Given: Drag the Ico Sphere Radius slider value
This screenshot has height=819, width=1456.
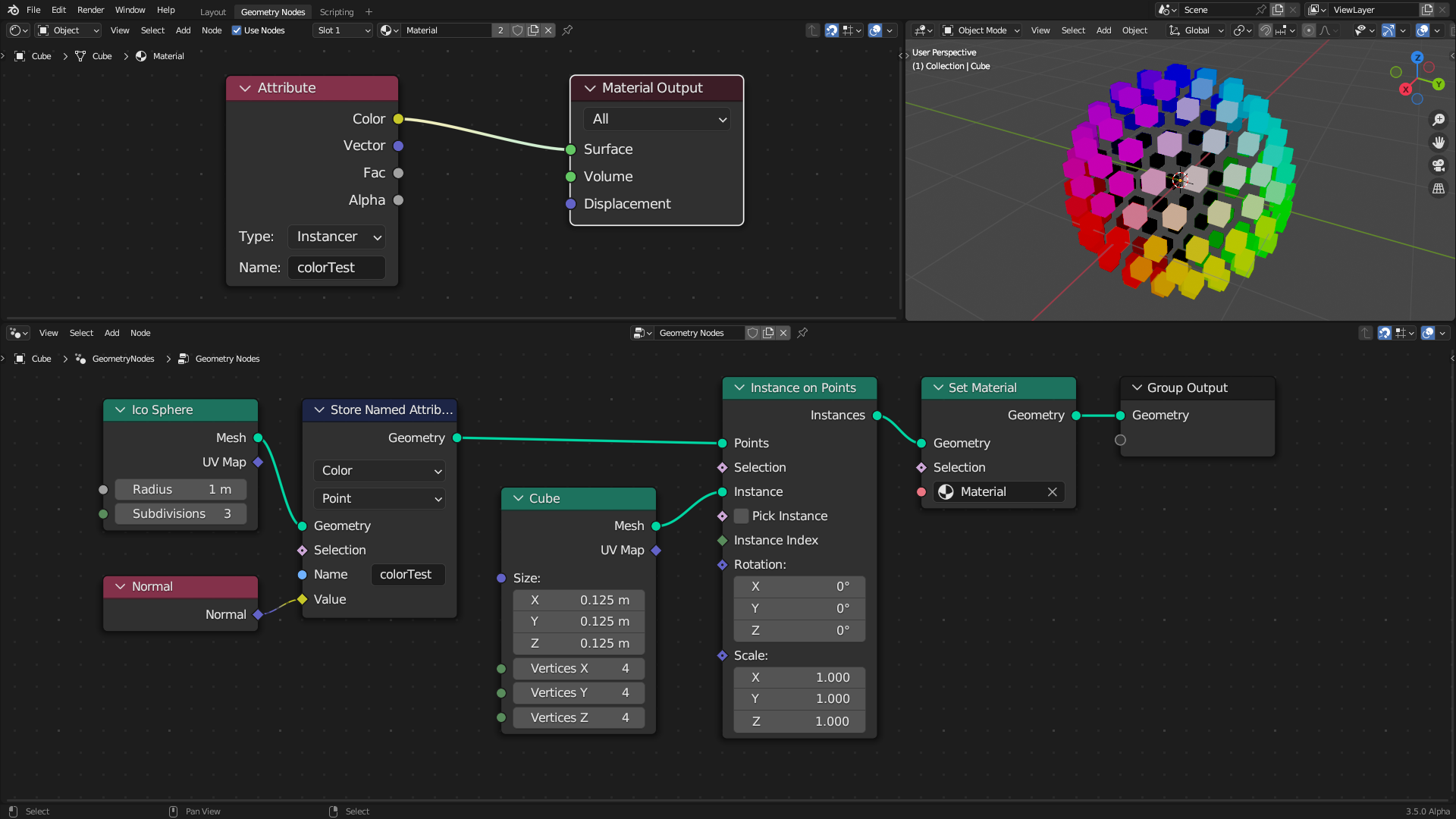Looking at the screenshot, I should point(180,489).
